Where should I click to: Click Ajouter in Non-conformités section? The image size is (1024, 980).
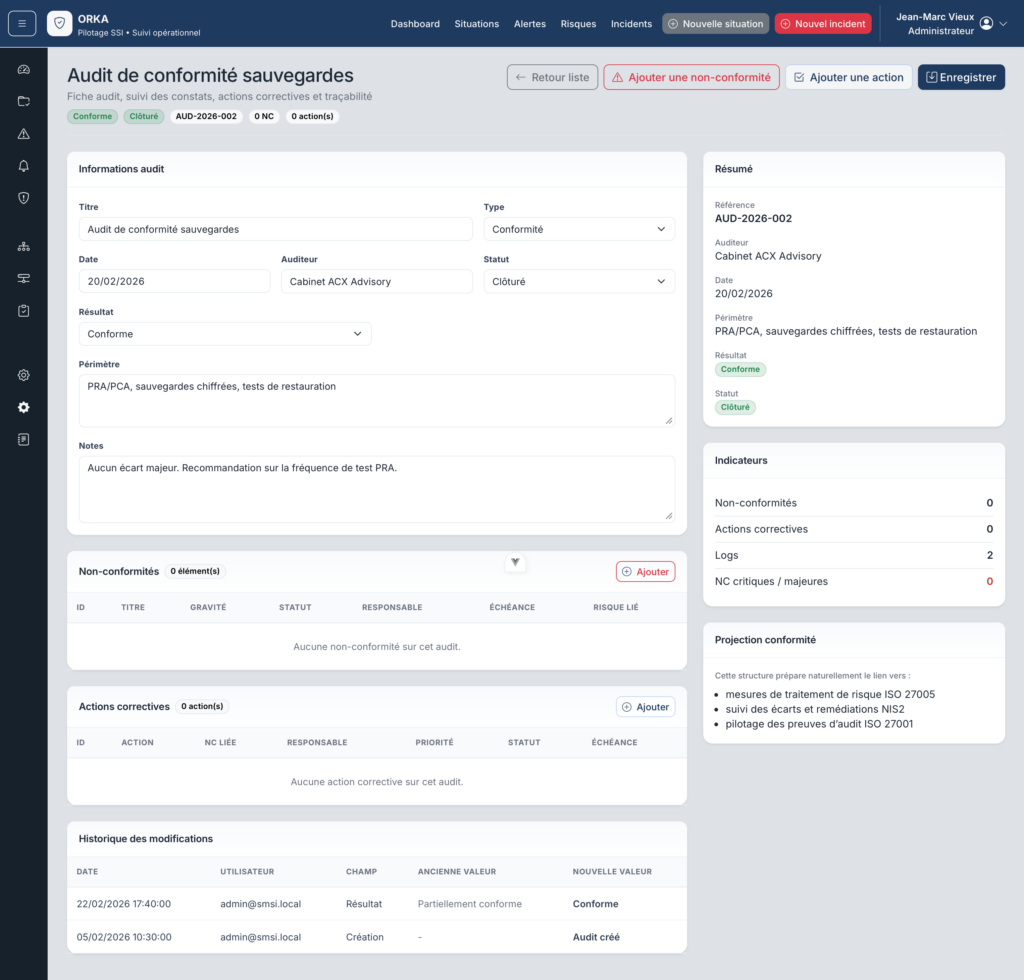tap(645, 571)
